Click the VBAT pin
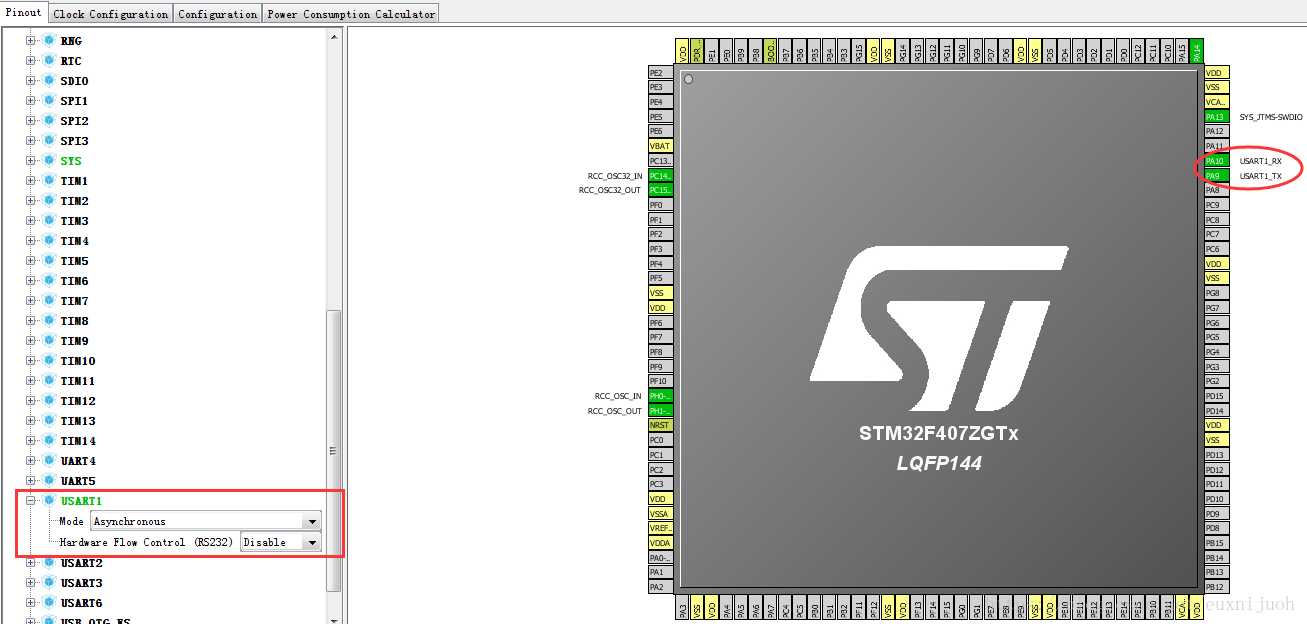Screen dimensions: 1307x624 click(x=661, y=146)
